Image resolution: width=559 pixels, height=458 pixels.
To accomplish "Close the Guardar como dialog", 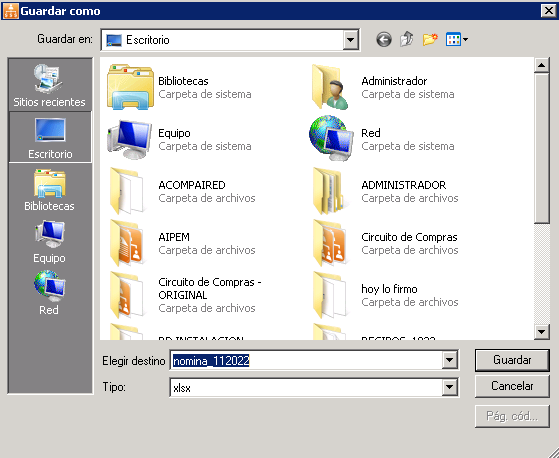I will [x=549, y=11].
